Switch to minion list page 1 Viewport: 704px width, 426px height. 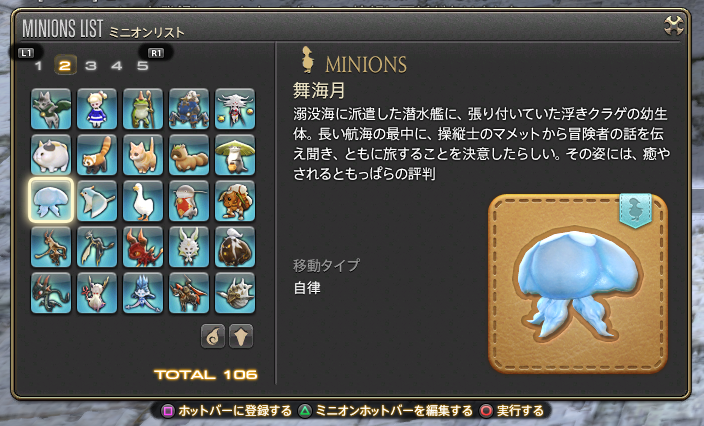39,66
